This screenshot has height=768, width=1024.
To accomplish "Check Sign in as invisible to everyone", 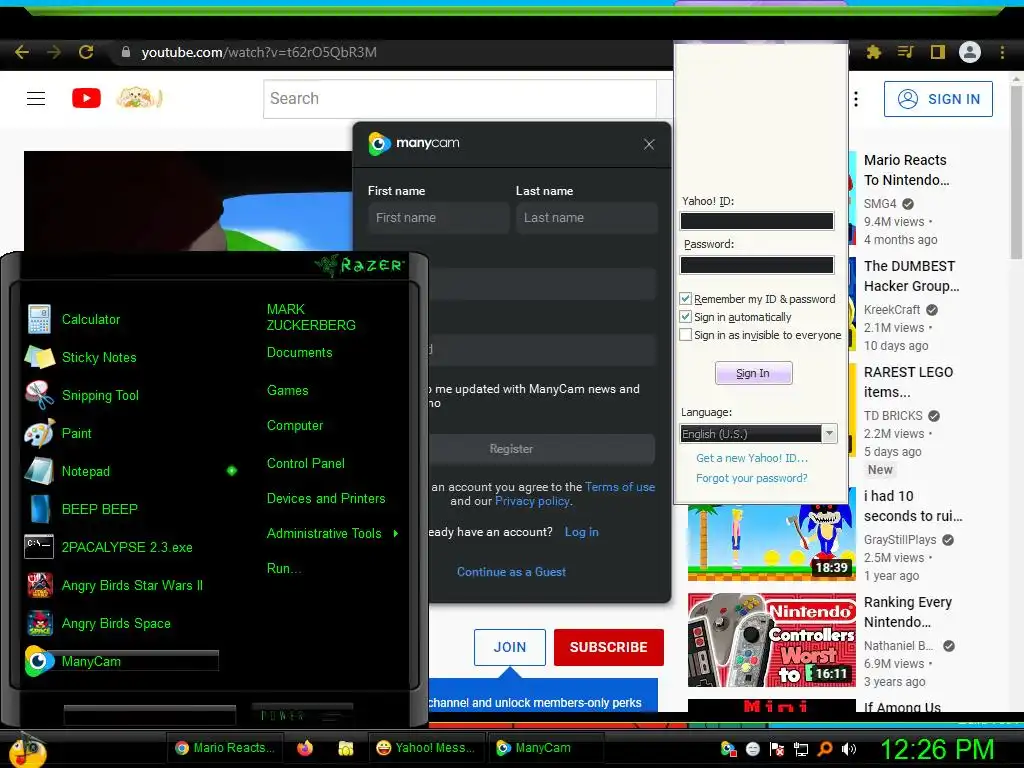I will click(x=685, y=335).
